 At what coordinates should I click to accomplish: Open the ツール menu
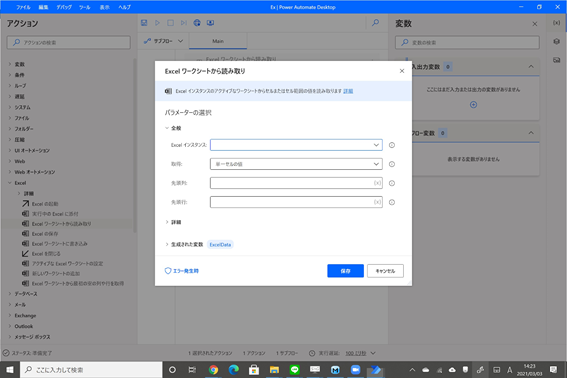pos(84,7)
